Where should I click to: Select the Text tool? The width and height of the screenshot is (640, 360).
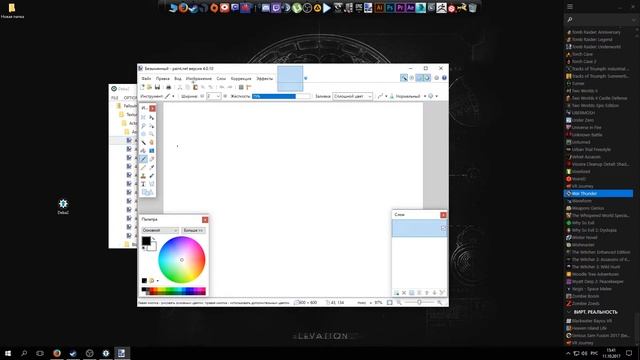pyautogui.click(x=143, y=184)
